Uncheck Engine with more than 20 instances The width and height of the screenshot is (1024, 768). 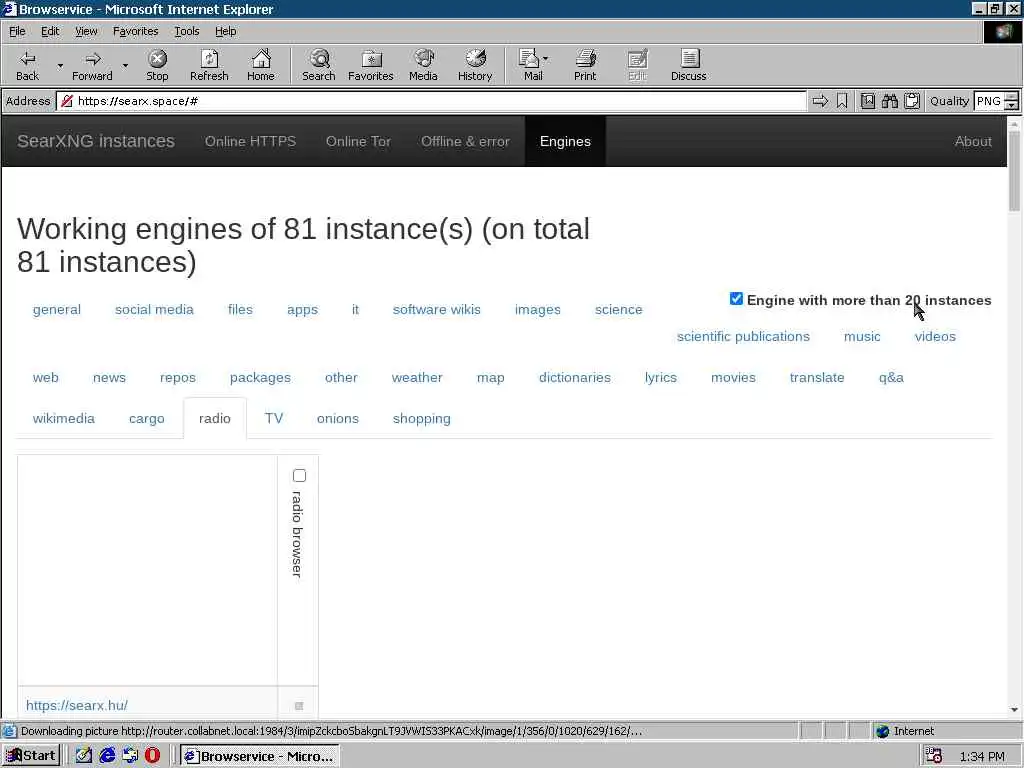736,298
